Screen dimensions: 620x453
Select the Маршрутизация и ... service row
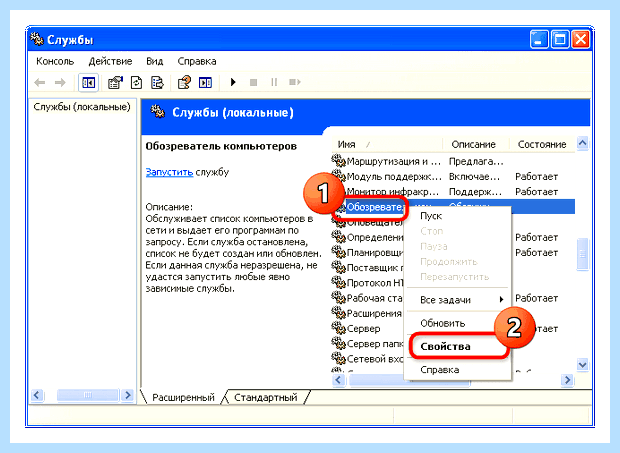pos(393,161)
